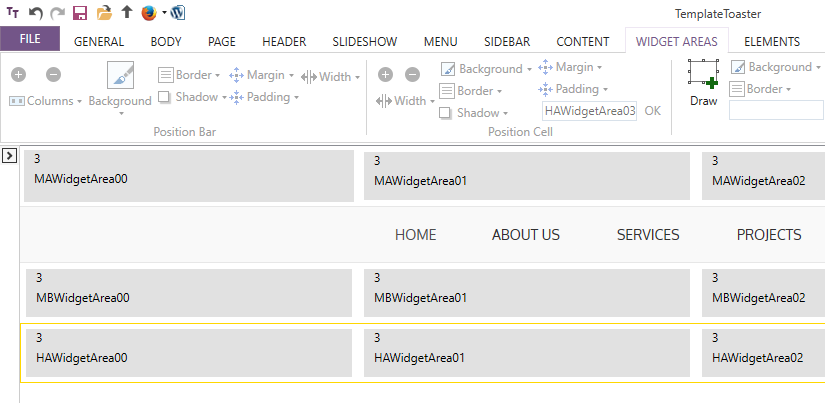Image resolution: width=825 pixels, height=403 pixels.
Task: Switch to the HEADER ribbon tab
Action: tap(284, 42)
